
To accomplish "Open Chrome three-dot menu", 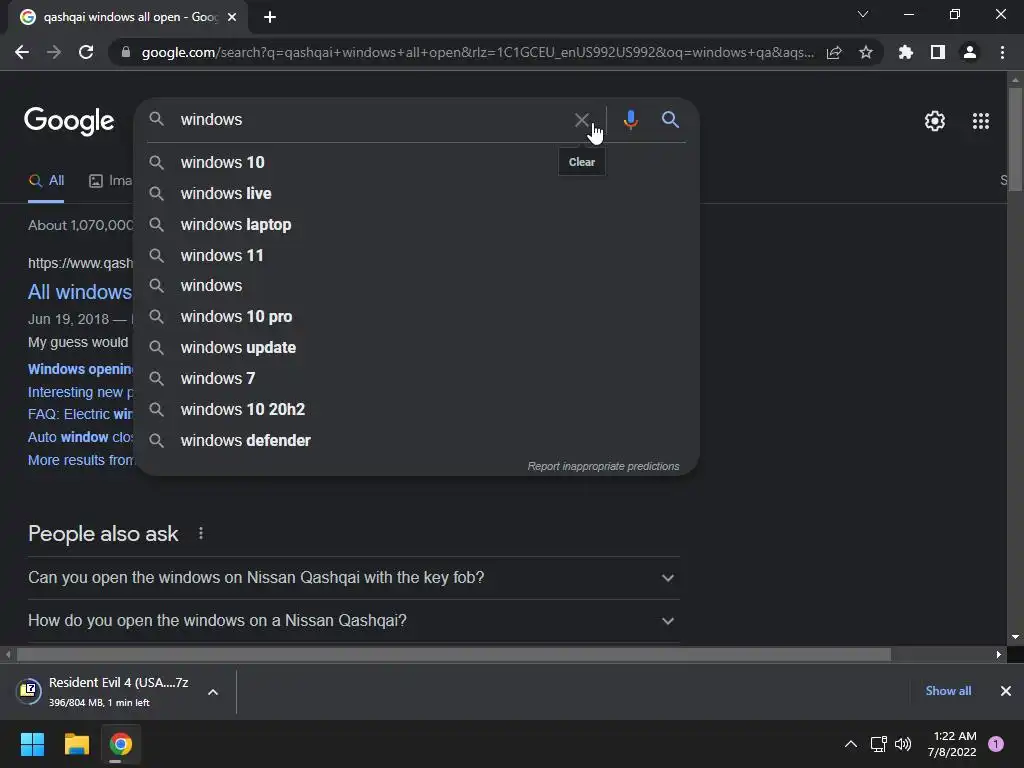I will [x=1002, y=52].
